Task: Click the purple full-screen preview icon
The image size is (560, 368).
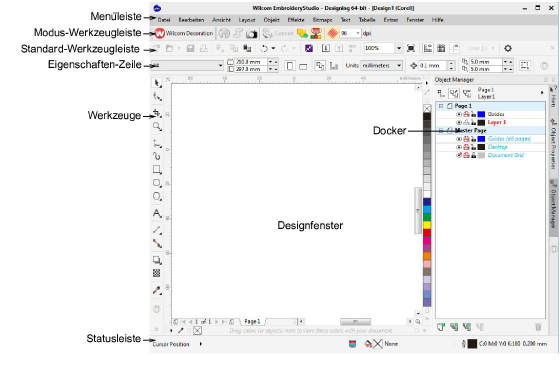Action: [309, 48]
